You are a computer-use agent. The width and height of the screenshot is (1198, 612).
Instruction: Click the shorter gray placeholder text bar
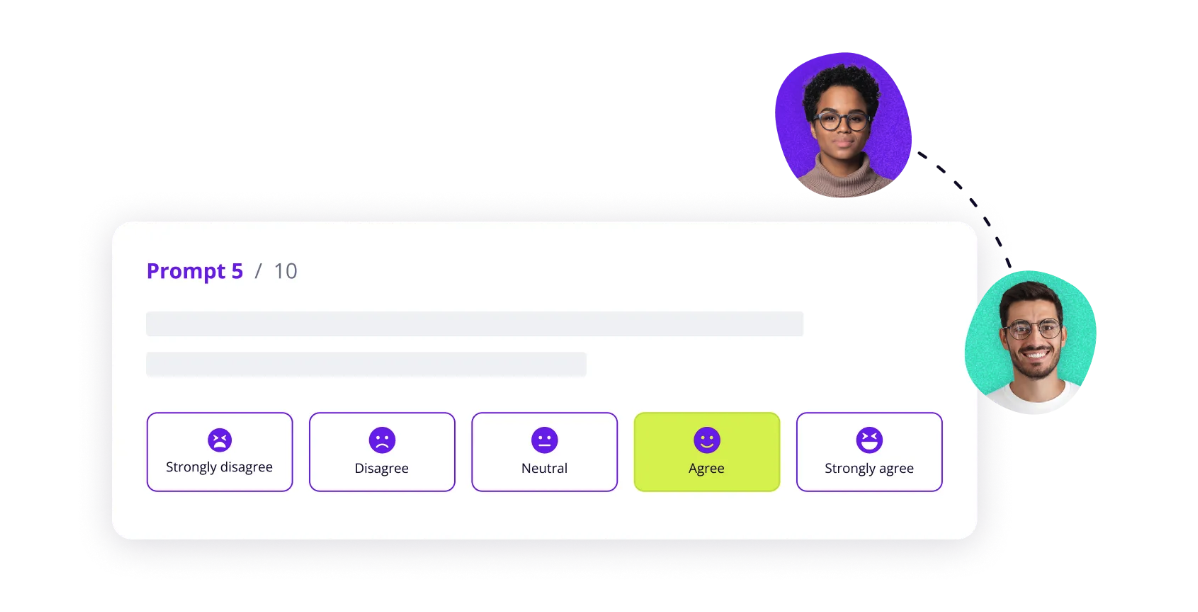point(366,364)
